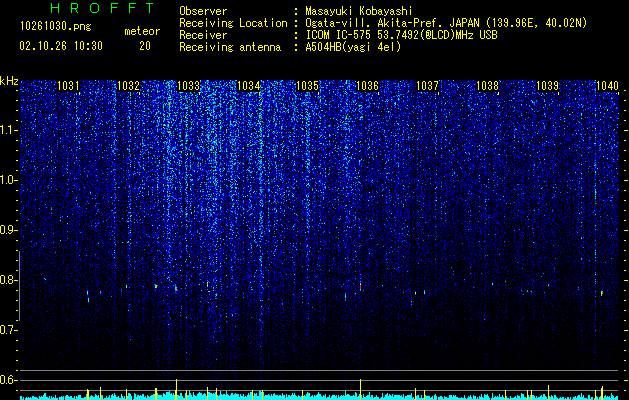The width and height of the screenshot is (629, 400).
Task: Click the meteor label
Action: click(142, 31)
